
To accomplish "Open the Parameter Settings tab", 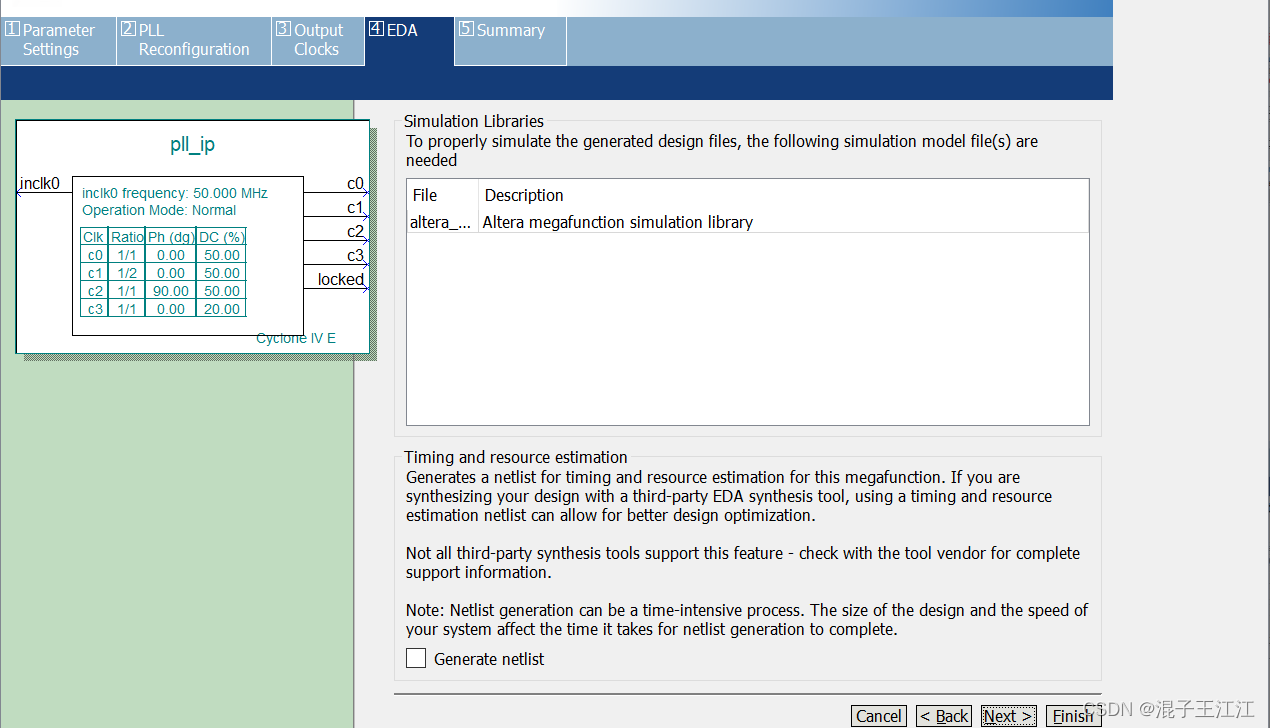I will (58, 41).
